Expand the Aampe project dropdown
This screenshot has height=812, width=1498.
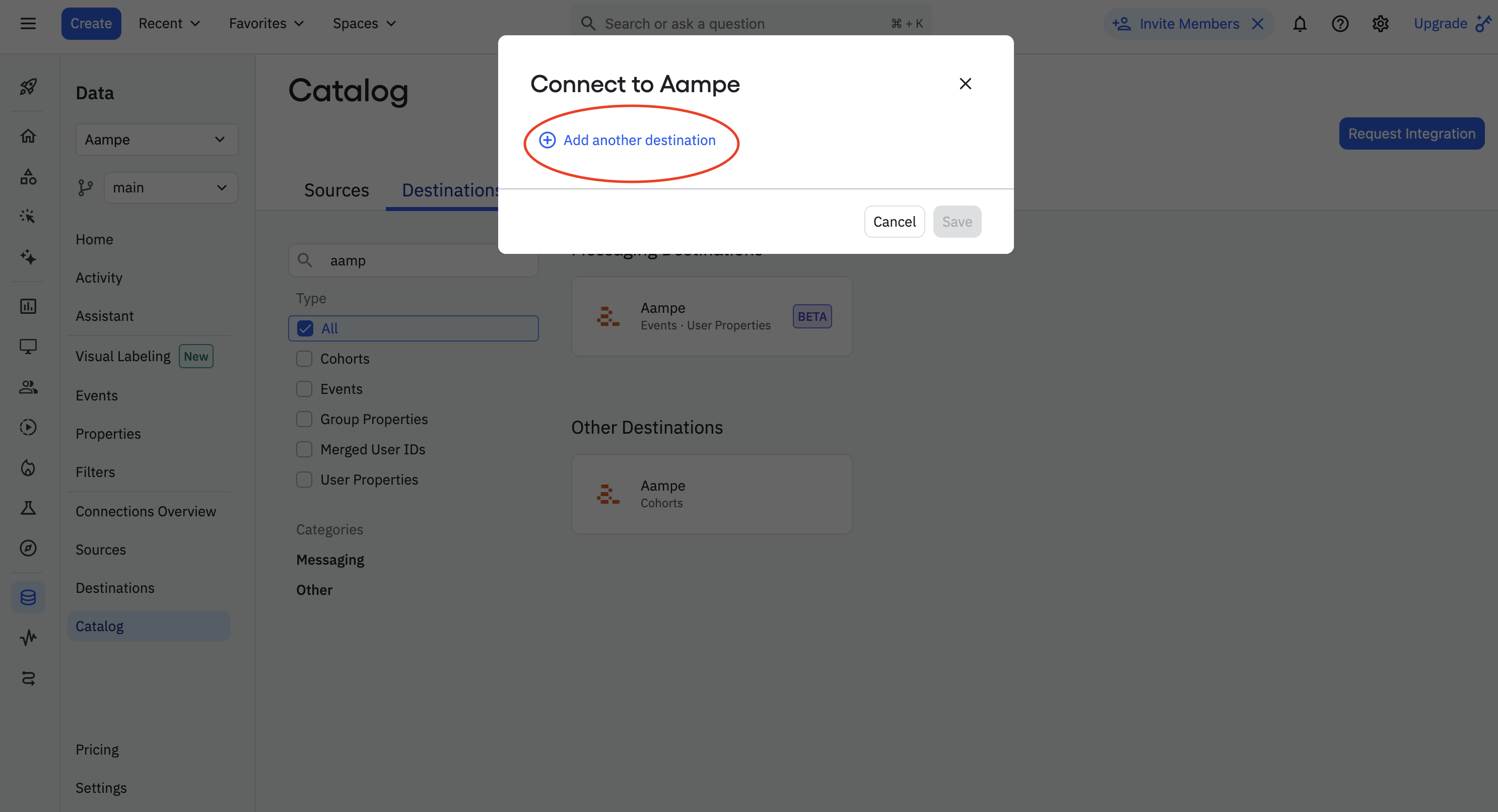[x=157, y=140]
